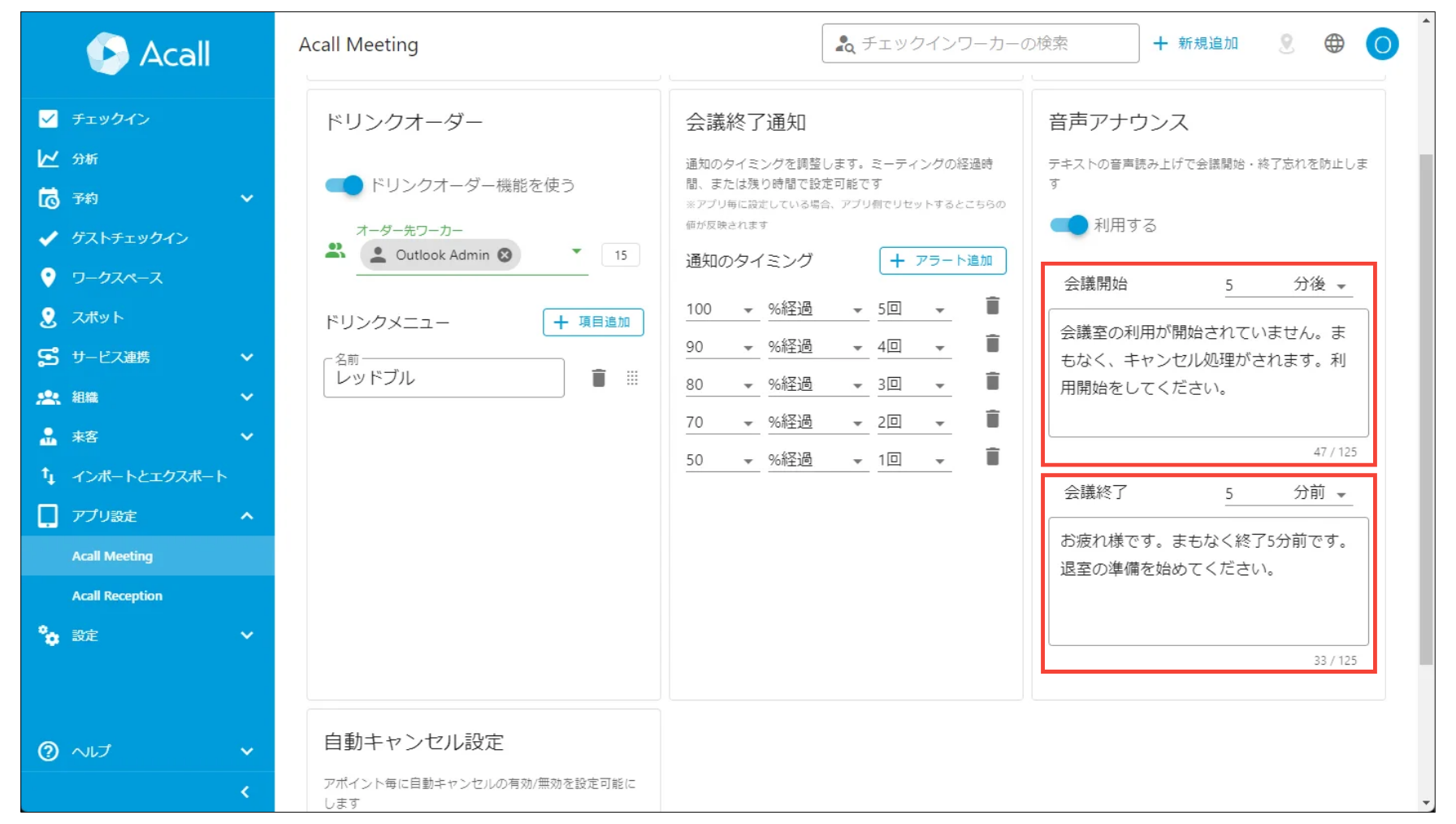Screen dimensions: 1456x824
Task: Click the チェックインワーカーの検索 search field
Action: pyautogui.click(x=980, y=44)
